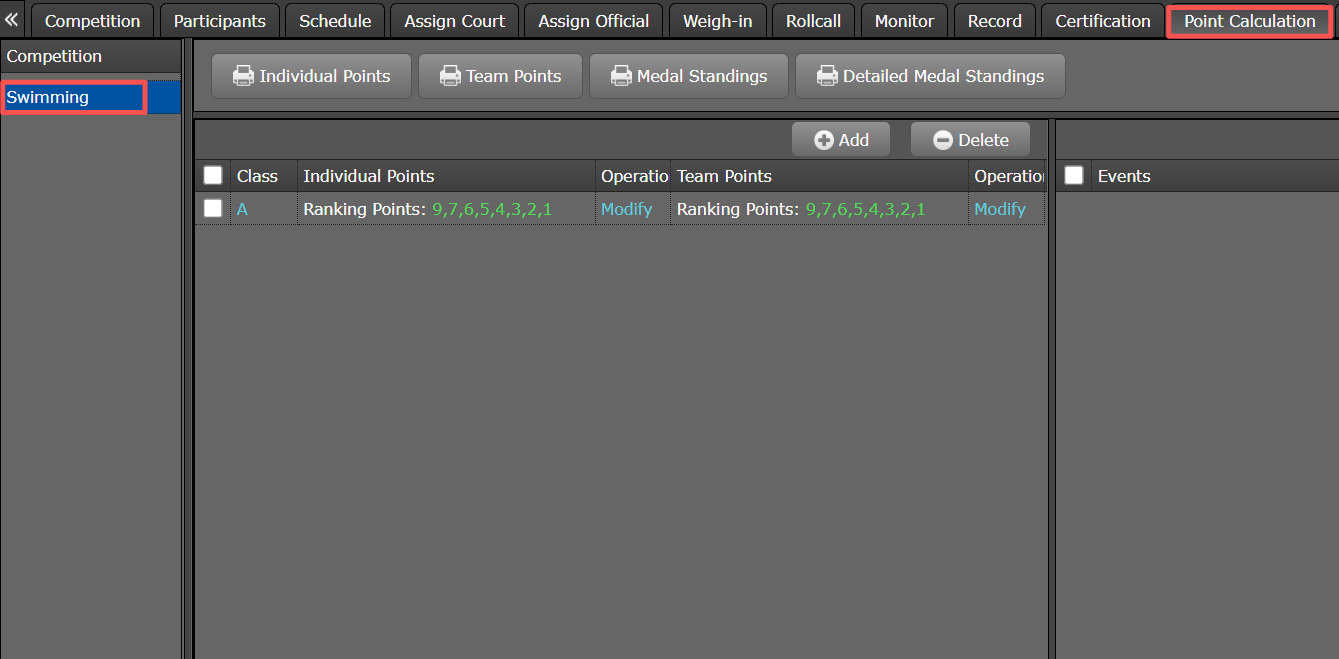The height and width of the screenshot is (659, 1339).
Task: Check the select-all checkbox in the Class header
Action: 212,175
